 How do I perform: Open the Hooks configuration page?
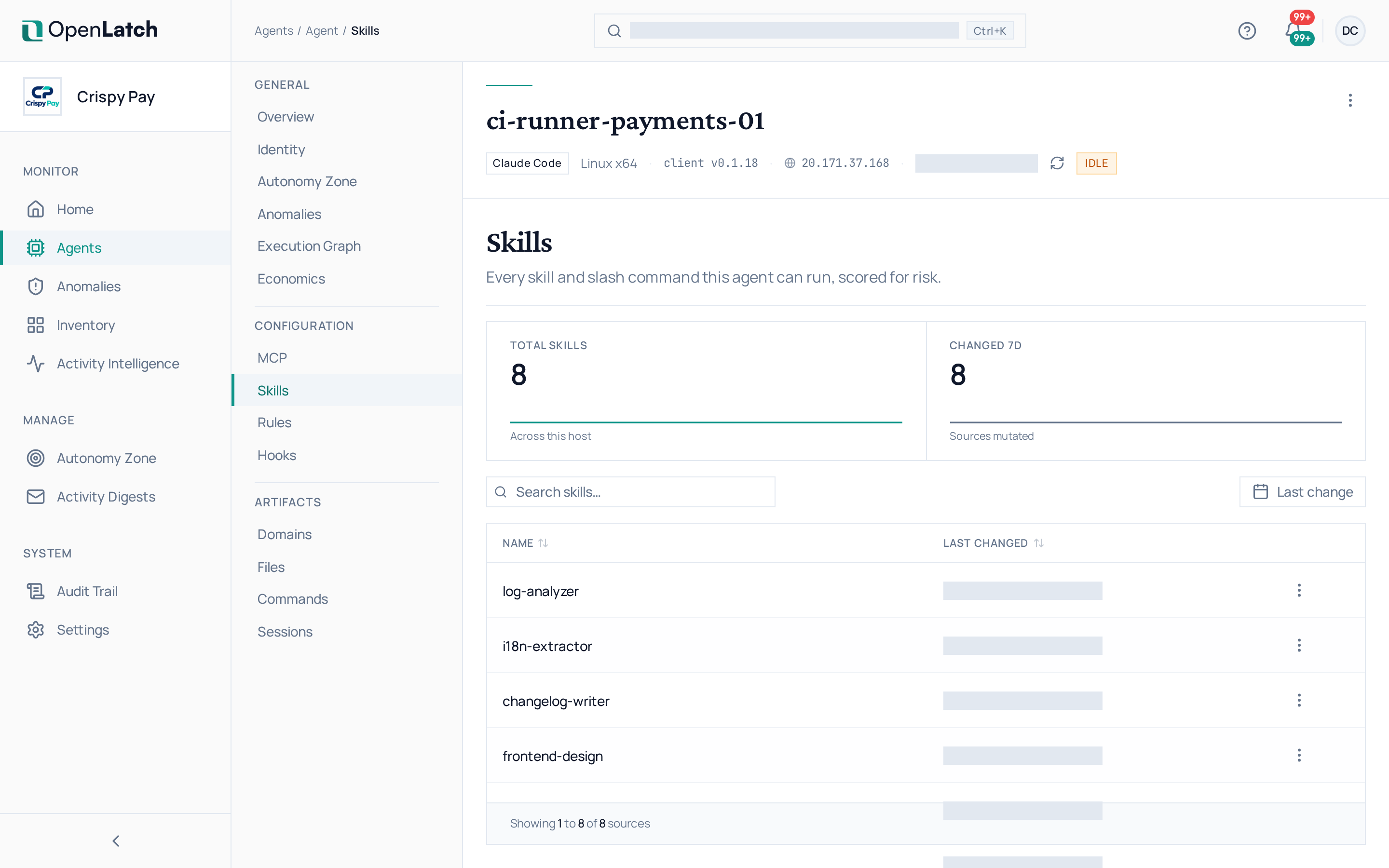pos(276,455)
